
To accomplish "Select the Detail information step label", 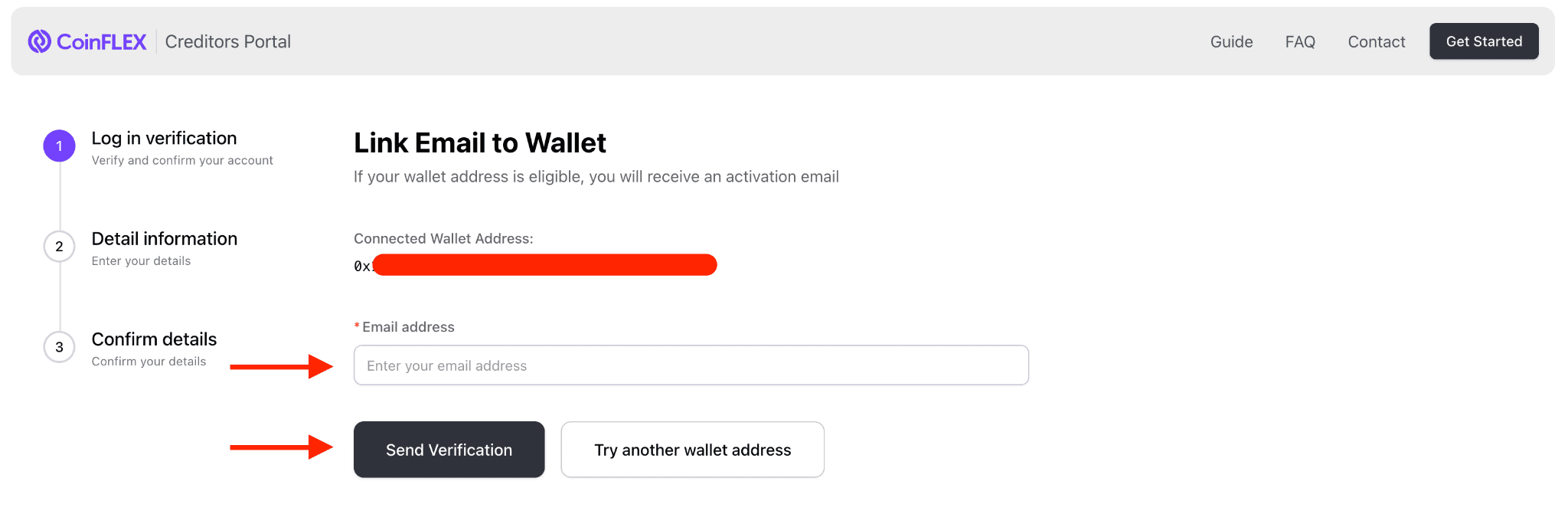I will [x=165, y=238].
